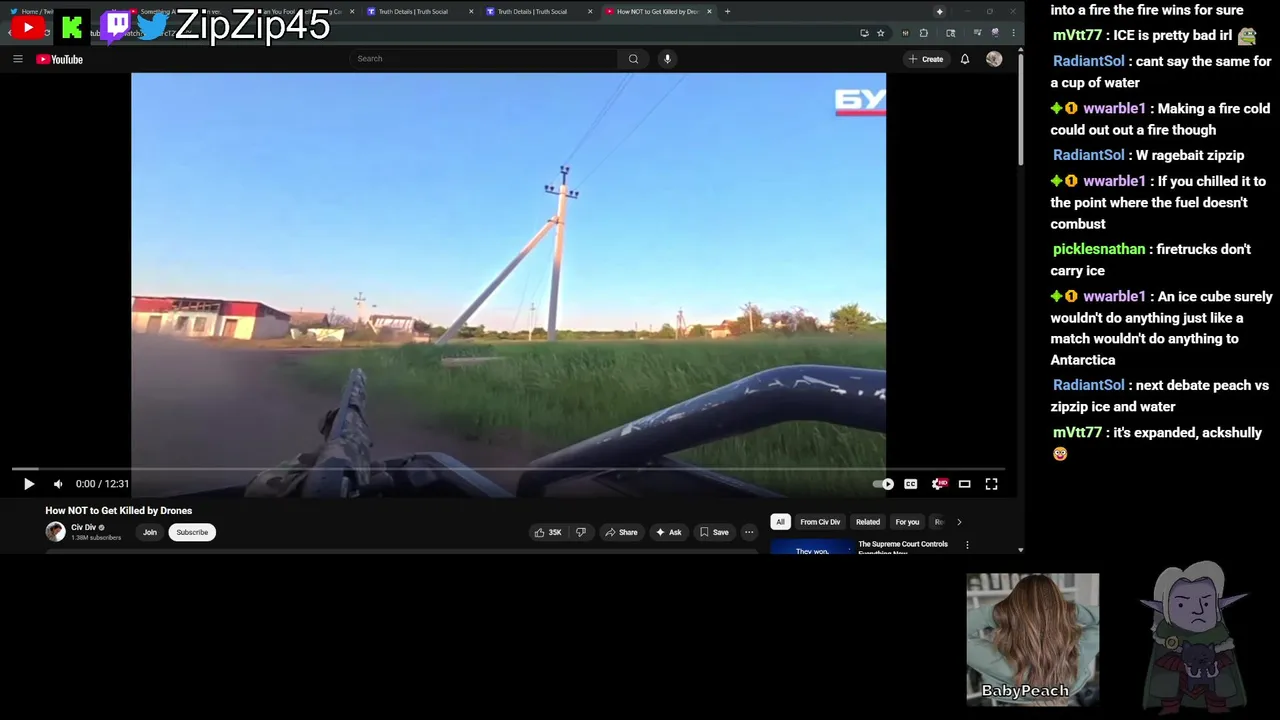Open Civ Div channel avatar

click(55, 532)
